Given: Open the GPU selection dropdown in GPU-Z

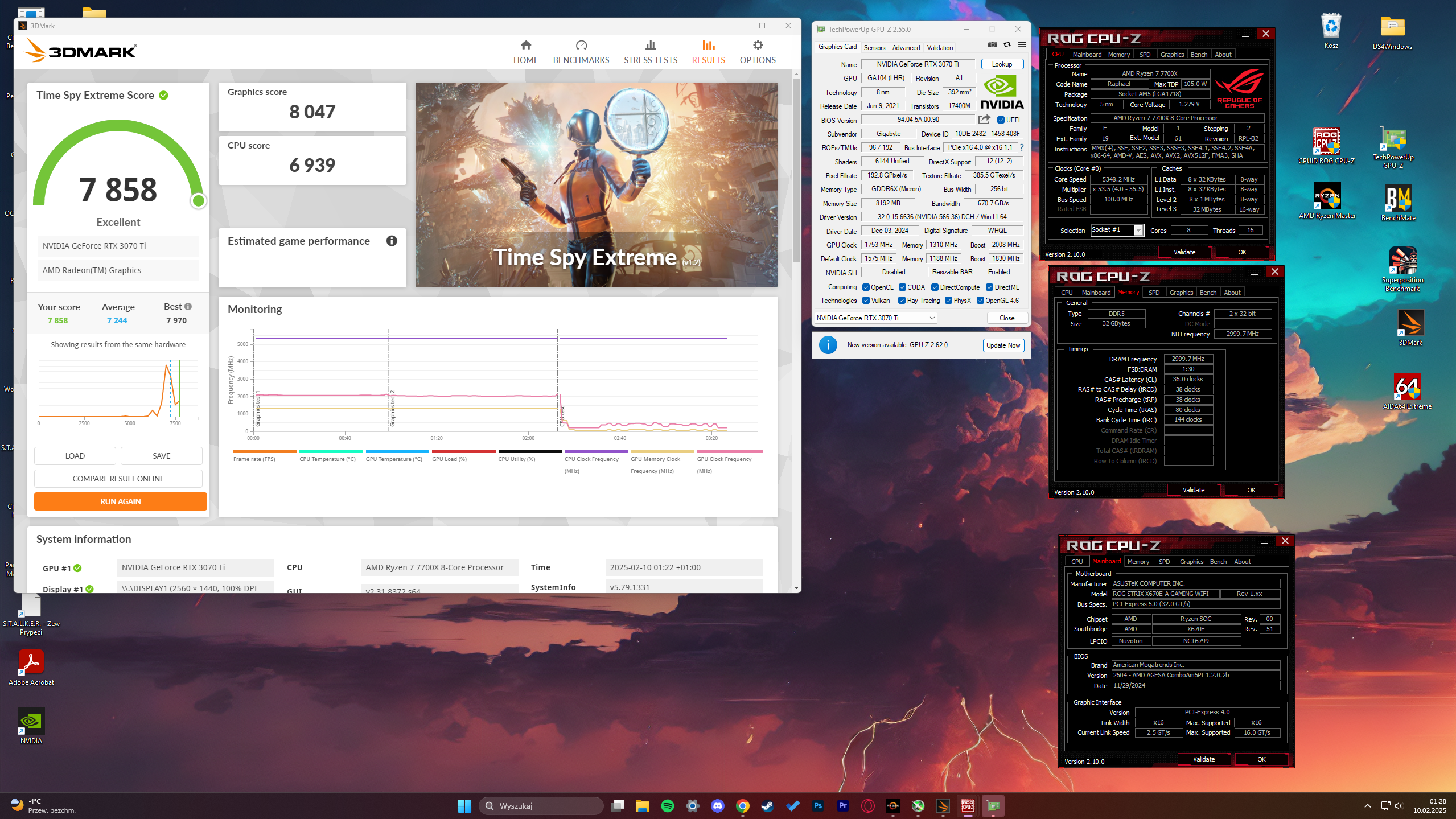Looking at the screenshot, I should pyautogui.click(x=875, y=318).
